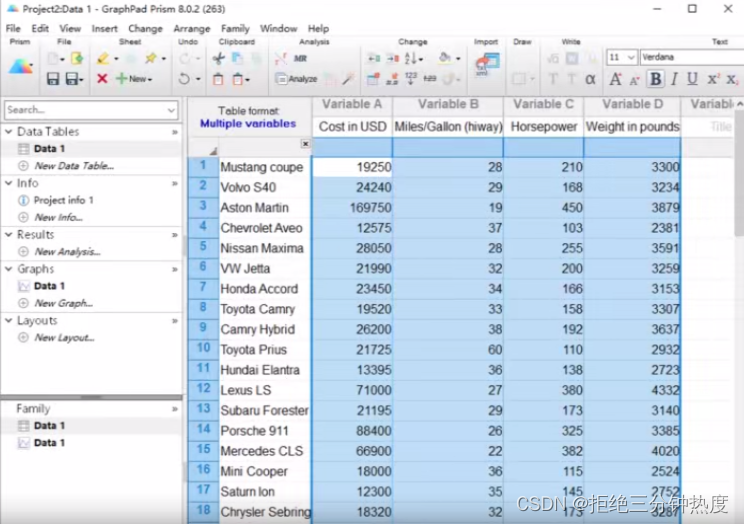Select Data 1 under Data Tables
Image resolution: width=744 pixels, height=524 pixels.
(49, 149)
